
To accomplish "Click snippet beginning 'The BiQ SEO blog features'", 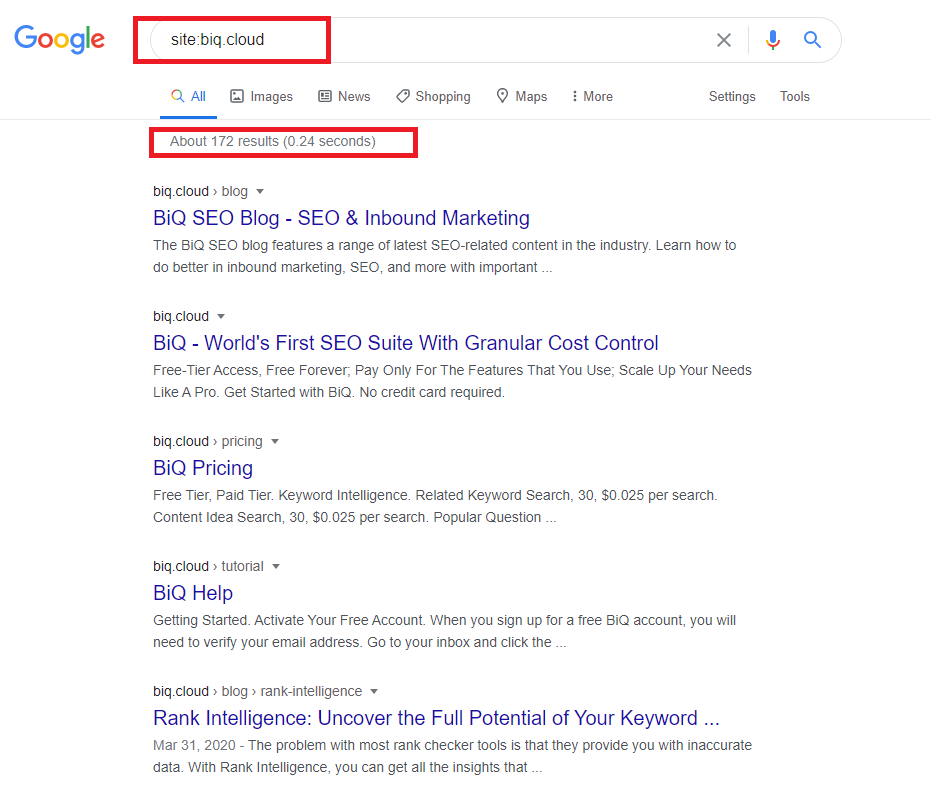I will click(445, 257).
